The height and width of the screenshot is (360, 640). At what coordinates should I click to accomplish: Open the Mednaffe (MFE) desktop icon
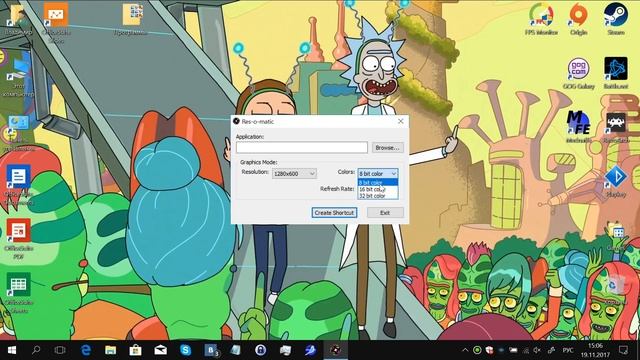[x=578, y=127]
